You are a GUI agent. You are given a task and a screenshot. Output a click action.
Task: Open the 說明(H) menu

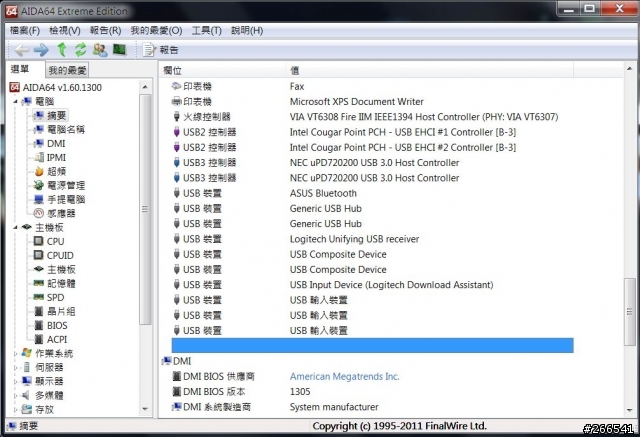(247, 31)
